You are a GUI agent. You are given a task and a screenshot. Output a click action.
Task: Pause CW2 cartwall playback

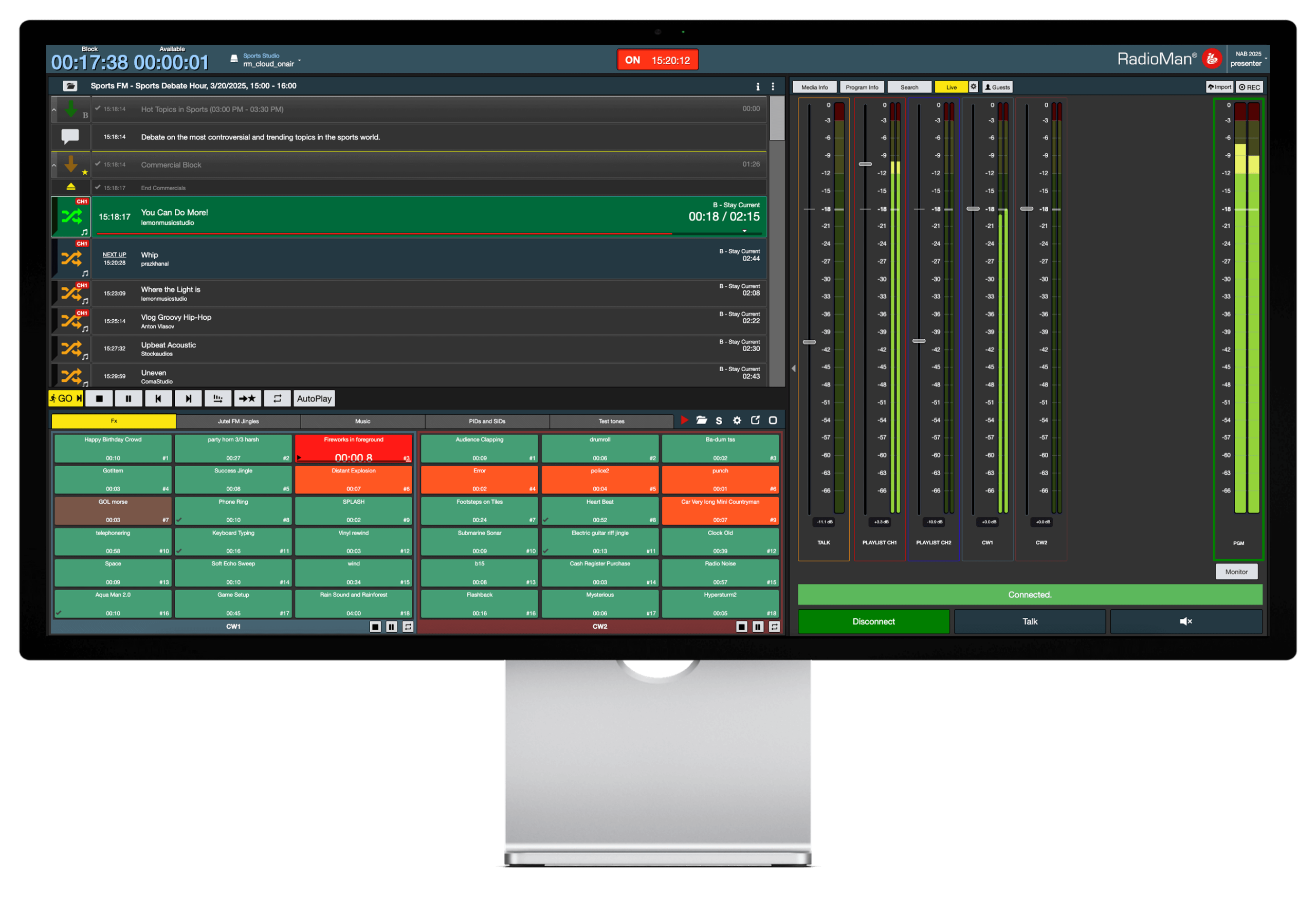pyautogui.click(x=758, y=627)
